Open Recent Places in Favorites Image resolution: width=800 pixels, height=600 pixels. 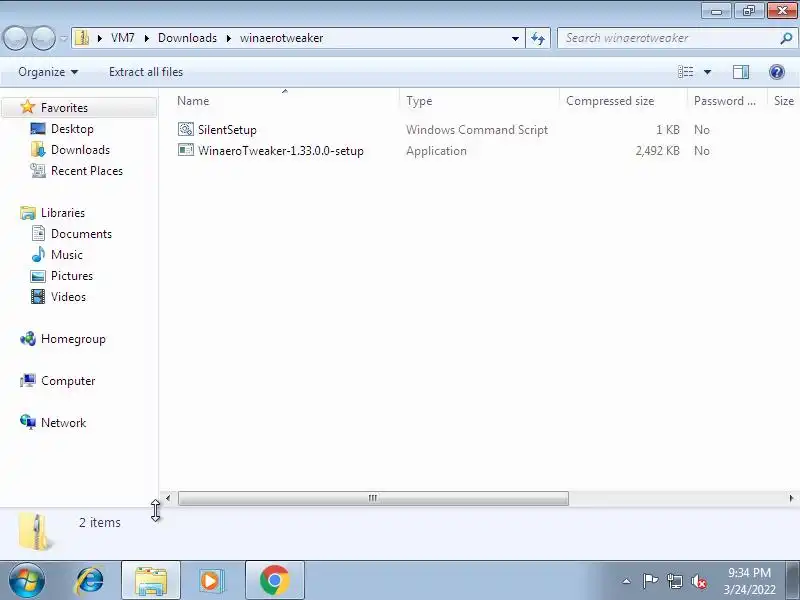[x=87, y=170]
